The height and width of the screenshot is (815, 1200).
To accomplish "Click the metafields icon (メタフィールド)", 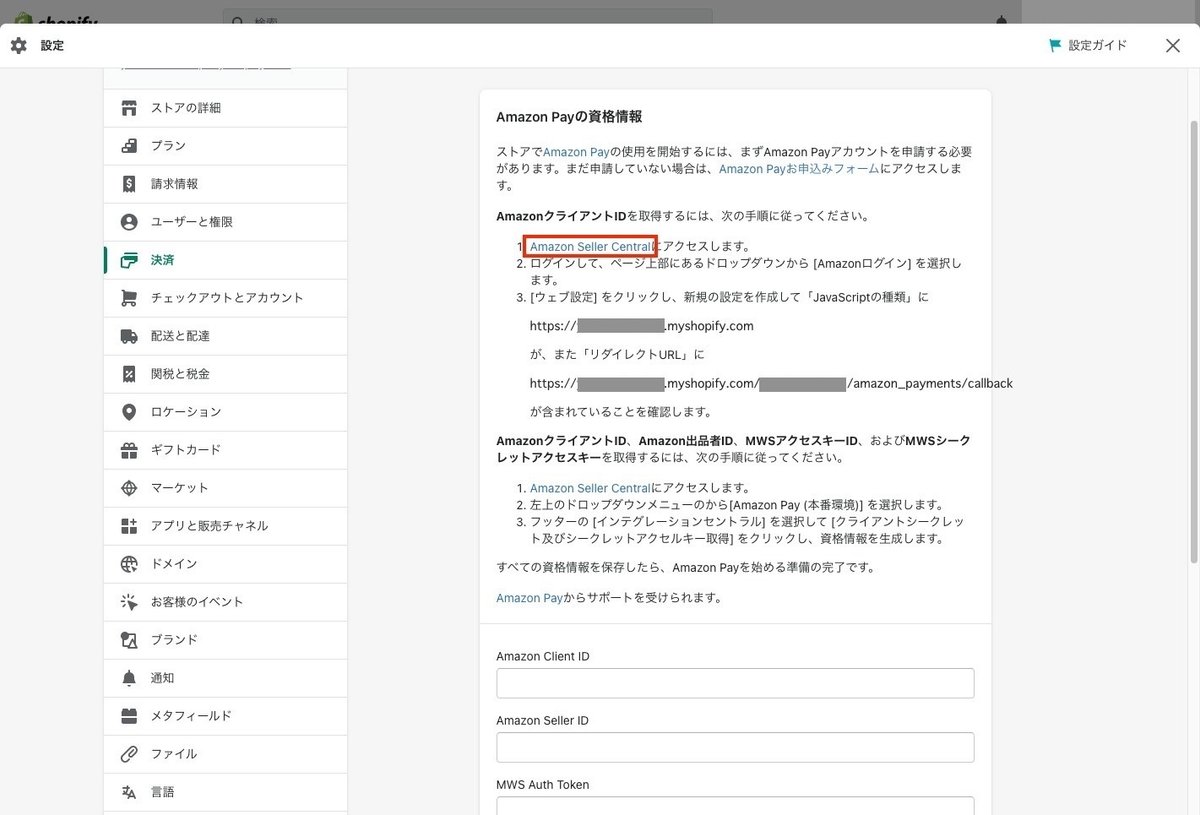I will click(x=129, y=716).
